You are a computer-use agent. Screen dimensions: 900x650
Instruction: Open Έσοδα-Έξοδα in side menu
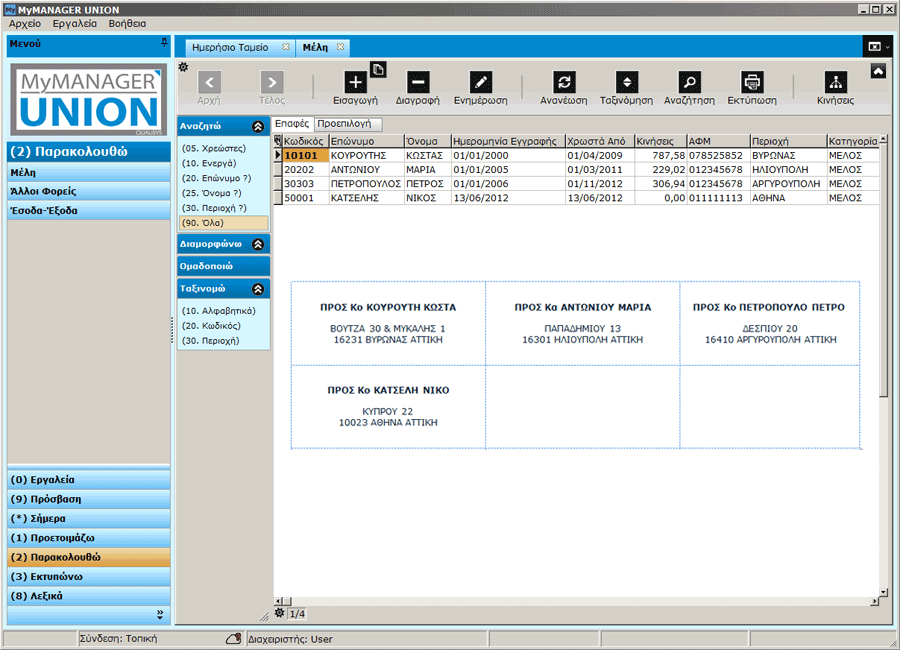[89, 210]
